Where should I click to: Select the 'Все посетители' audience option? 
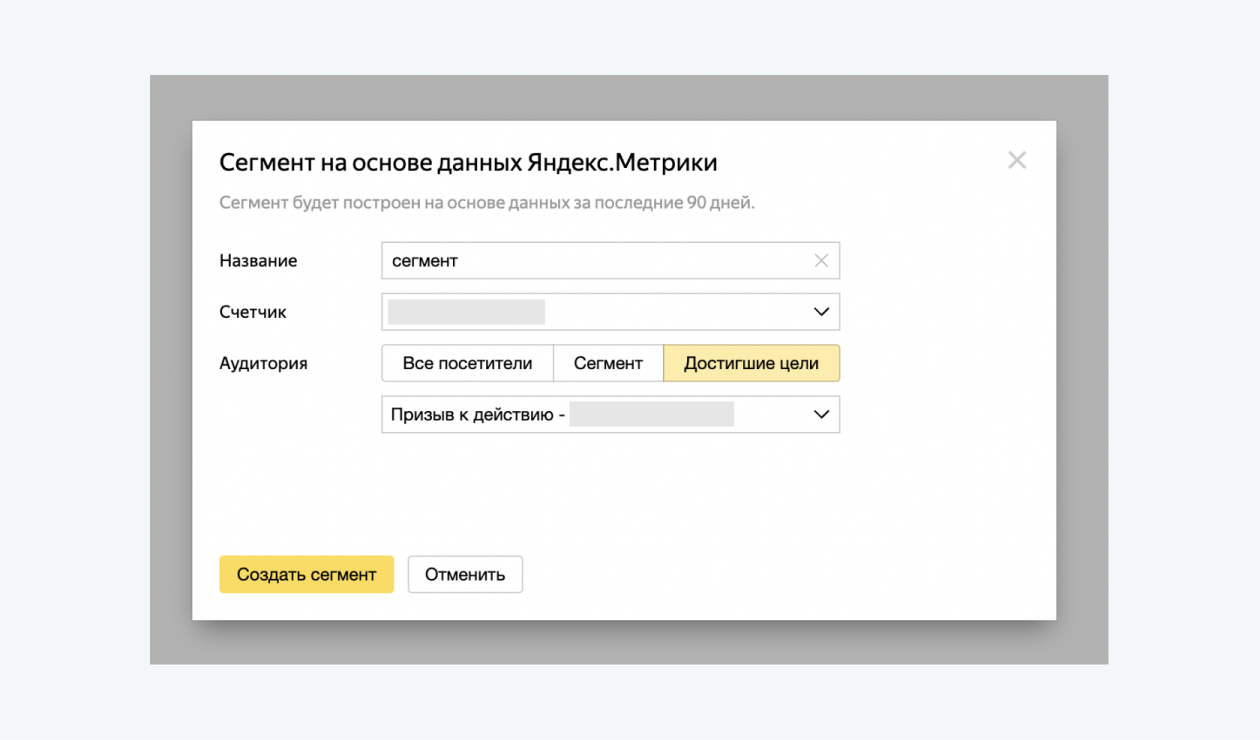467,364
